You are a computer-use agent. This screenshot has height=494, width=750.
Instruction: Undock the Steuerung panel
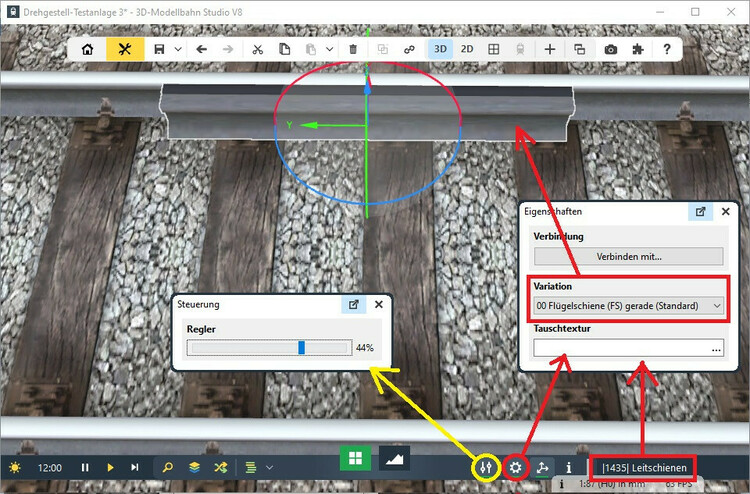353,304
